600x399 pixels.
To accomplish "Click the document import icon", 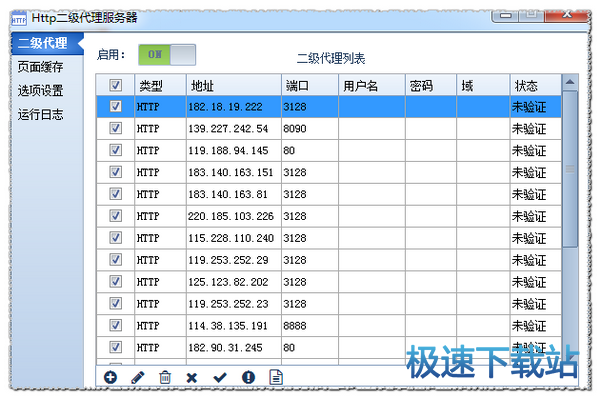I will [276, 377].
